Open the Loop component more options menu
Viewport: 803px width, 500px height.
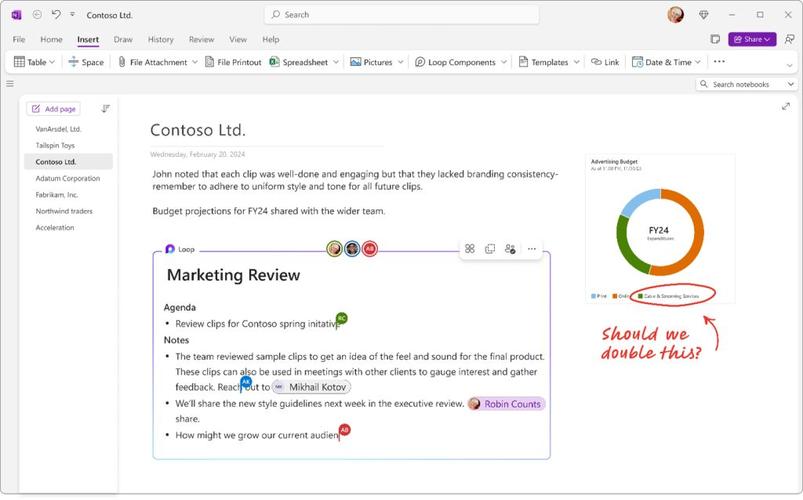pyautogui.click(x=532, y=249)
